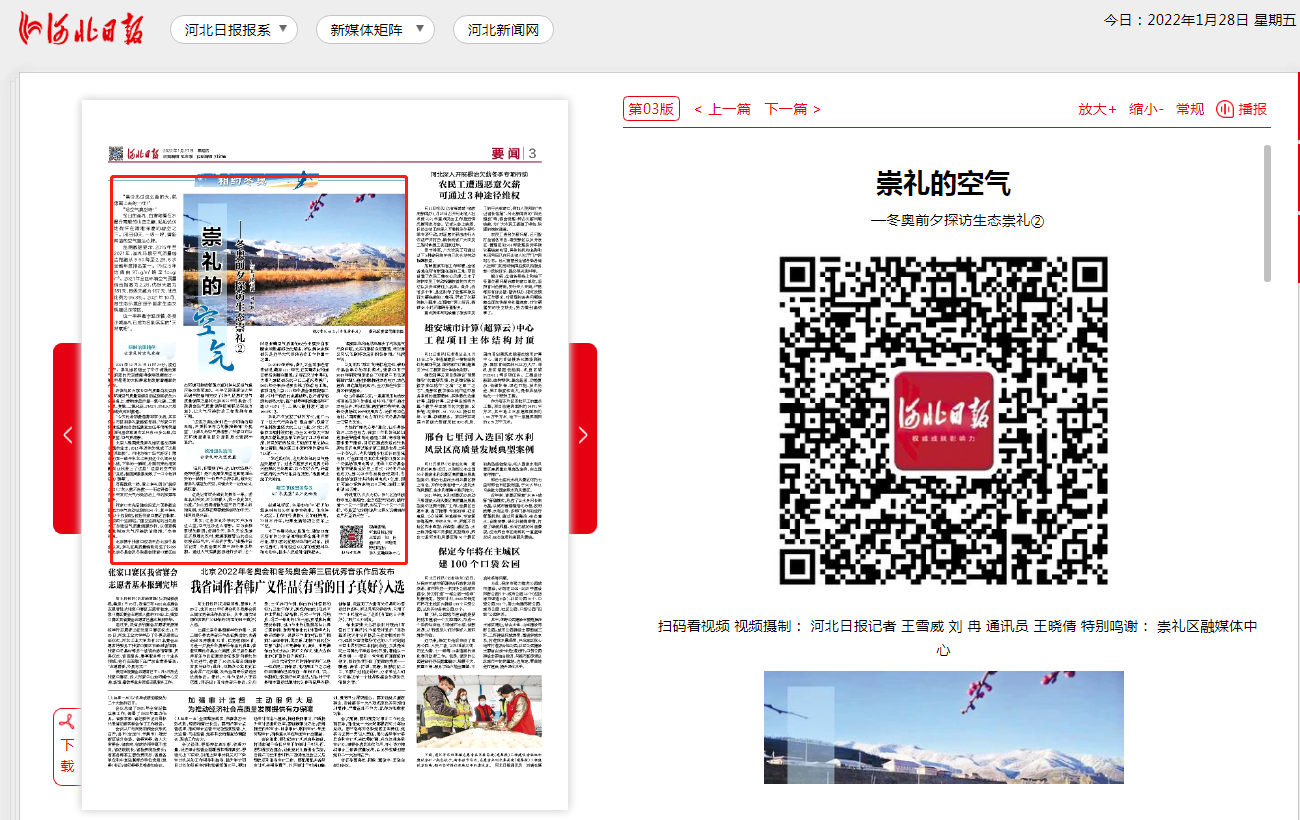Go to previous page with left arrow

pyautogui.click(x=68, y=437)
